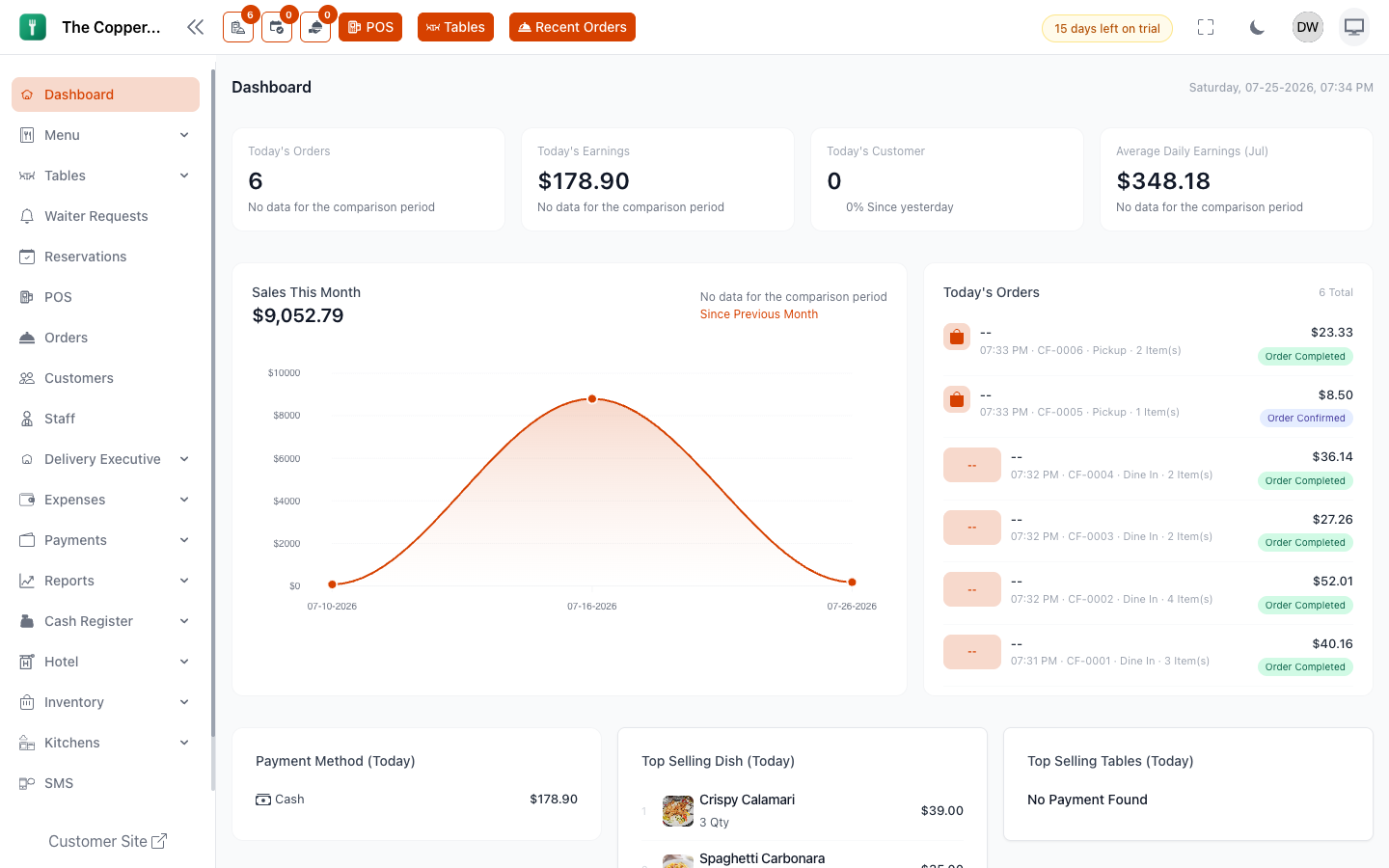Open today's orders icon with badge 6

tap(238, 27)
